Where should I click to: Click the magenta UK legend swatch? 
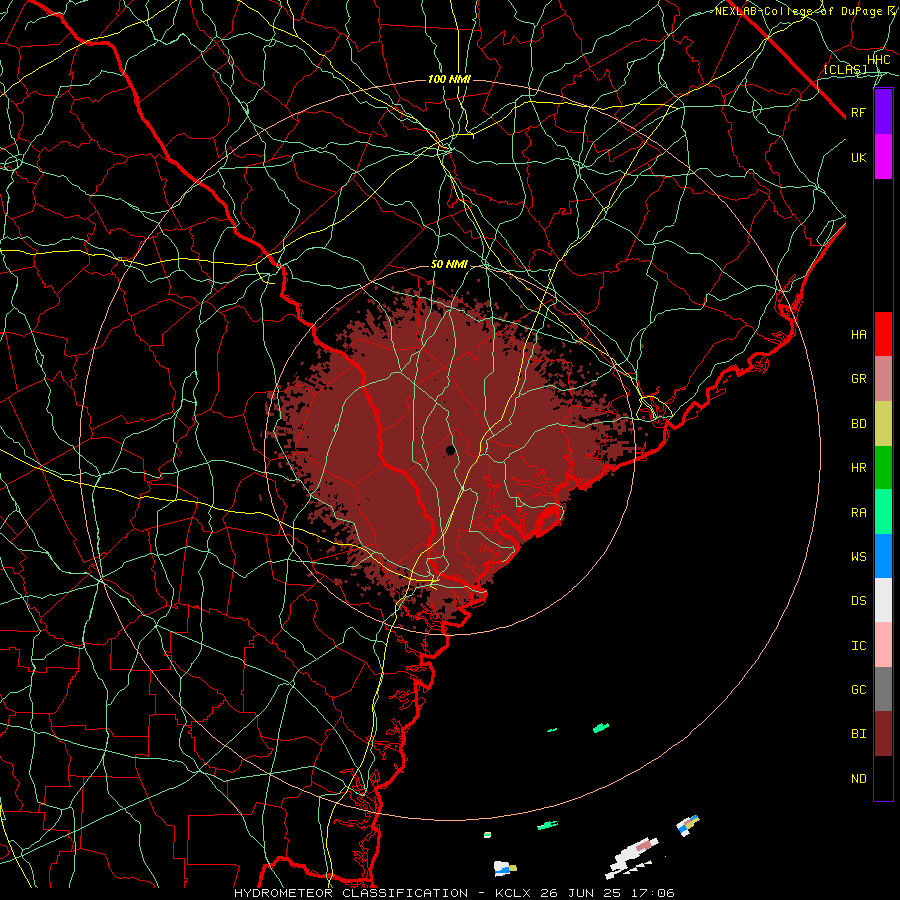pos(883,157)
